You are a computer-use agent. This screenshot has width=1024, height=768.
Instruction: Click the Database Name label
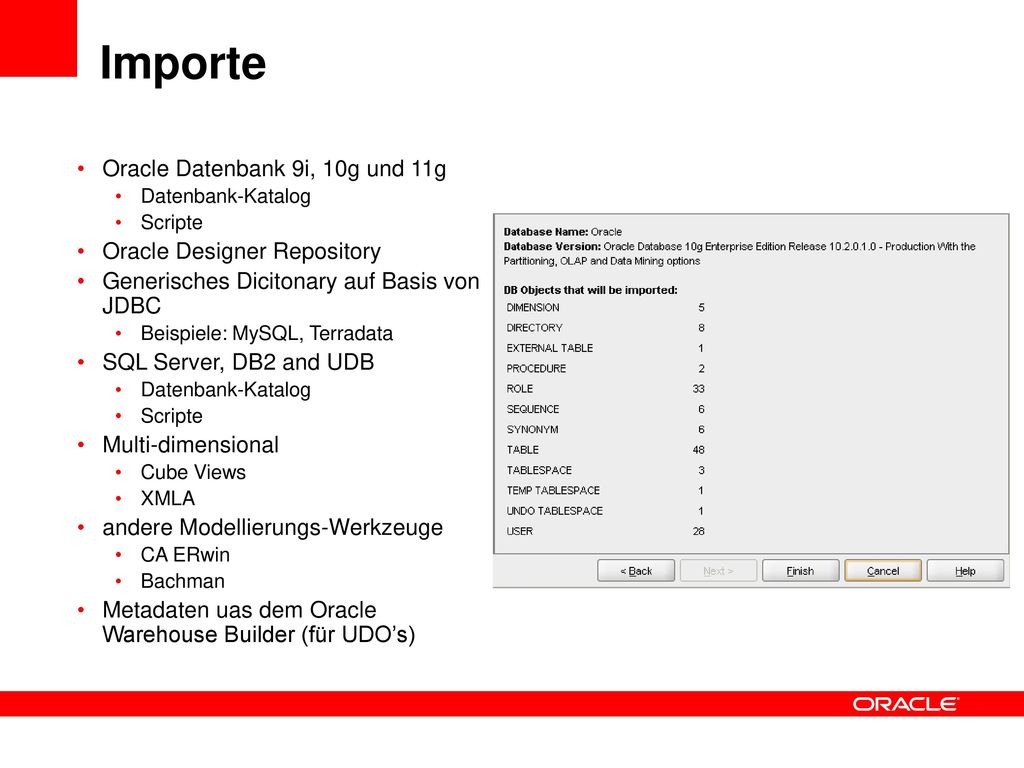click(x=546, y=232)
